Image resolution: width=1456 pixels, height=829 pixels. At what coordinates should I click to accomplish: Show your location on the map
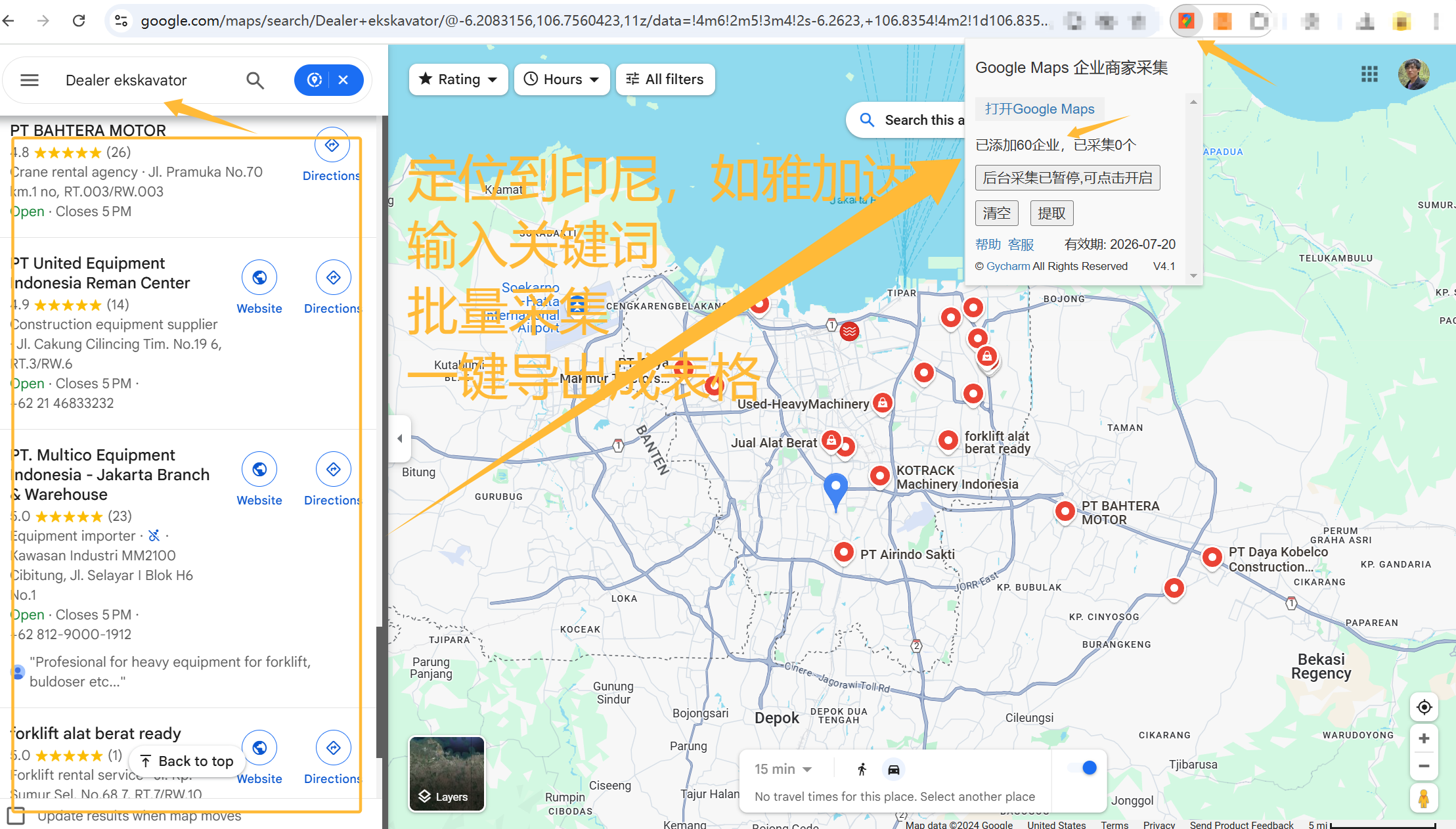(x=1424, y=707)
